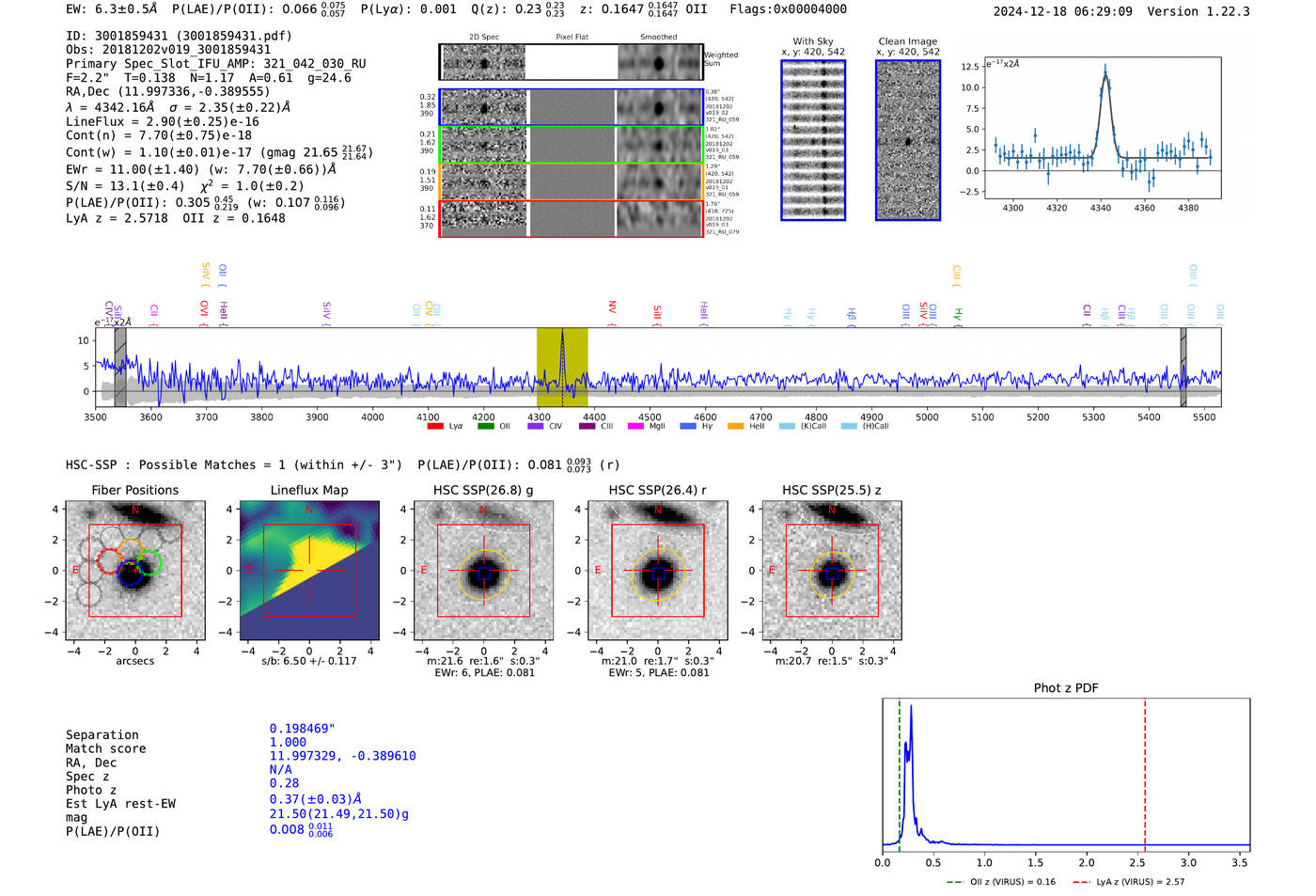
Task: Click the green OII legend swatch
Action: [x=485, y=427]
